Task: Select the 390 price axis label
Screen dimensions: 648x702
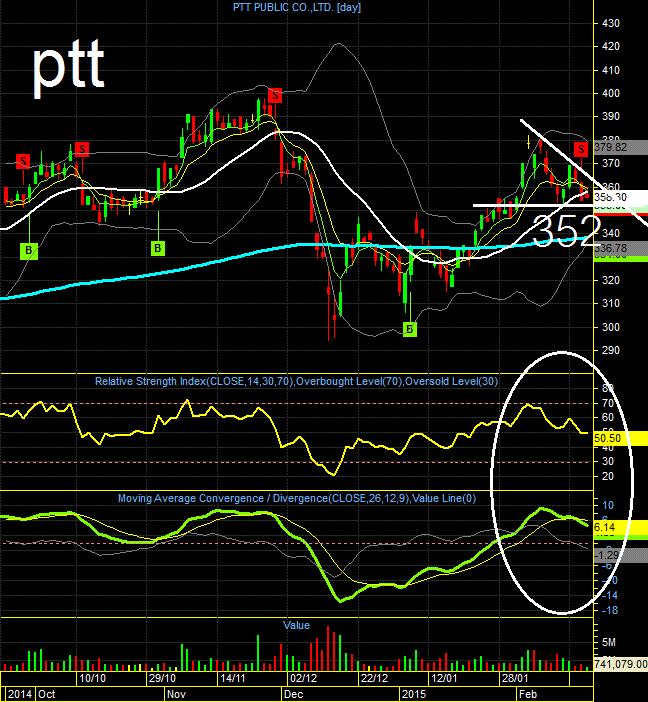Action: pyautogui.click(x=611, y=116)
